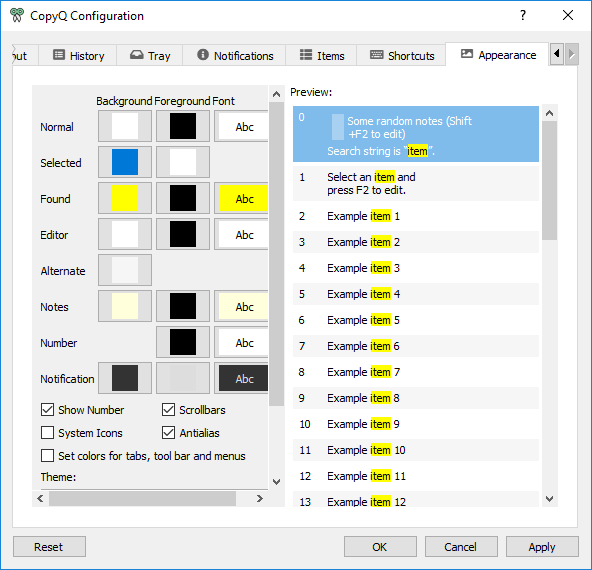Pick Editor foreground color swatch
Viewport: 592px width, 570px height.
point(183,234)
